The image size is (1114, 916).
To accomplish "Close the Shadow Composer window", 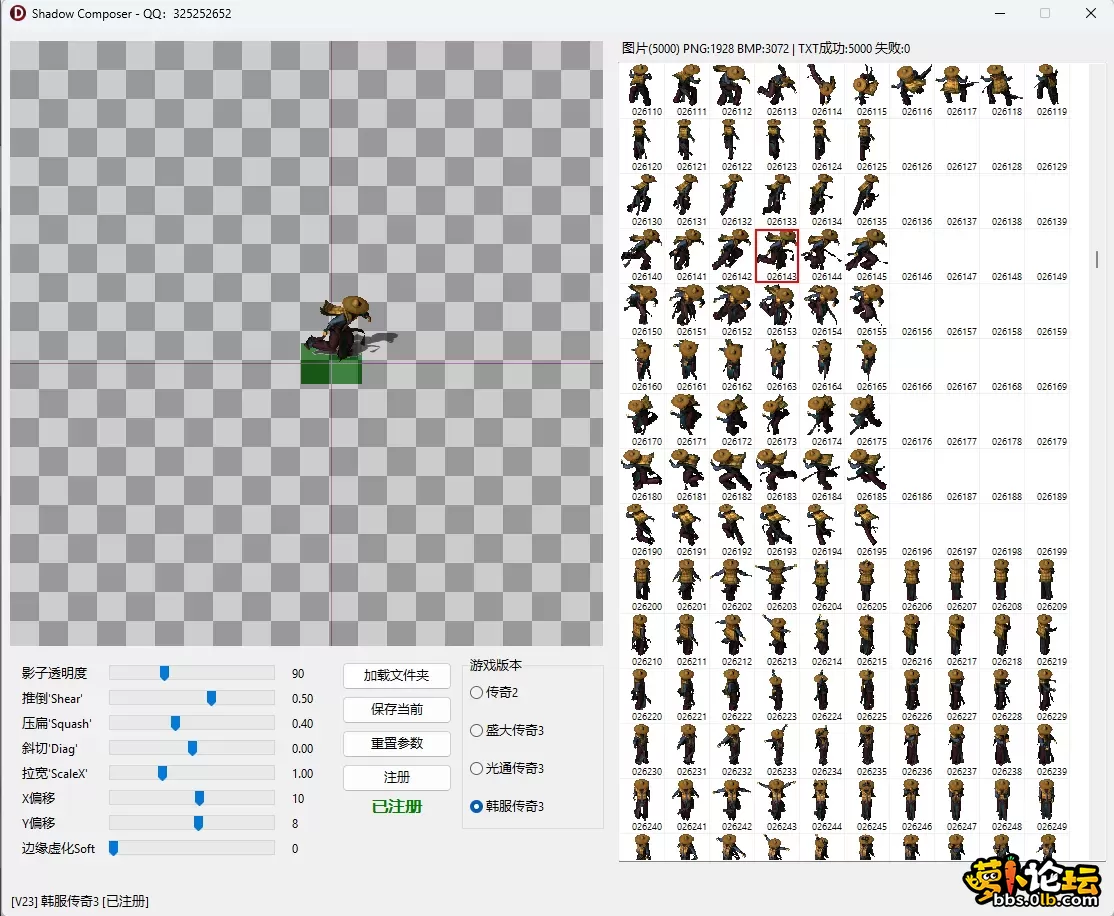I will click(x=1091, y=14).
